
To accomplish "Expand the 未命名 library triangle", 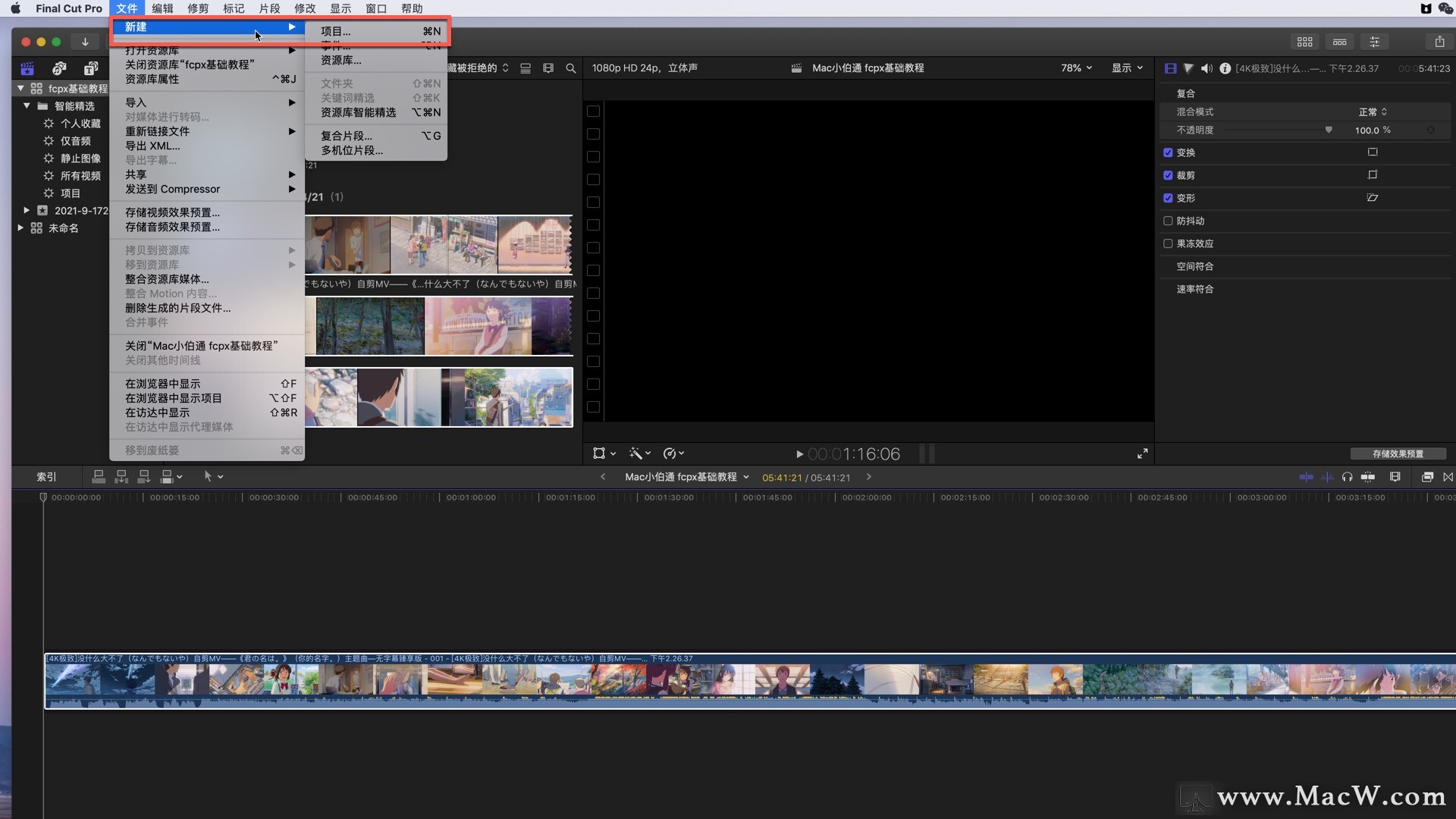I will (20, 227).
